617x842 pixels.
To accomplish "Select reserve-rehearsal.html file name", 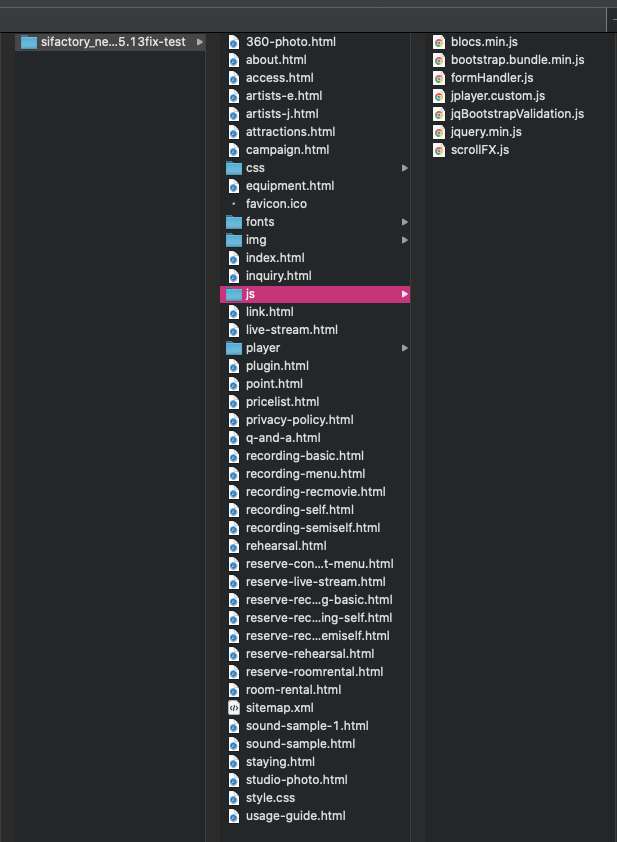I will point(310,654).
